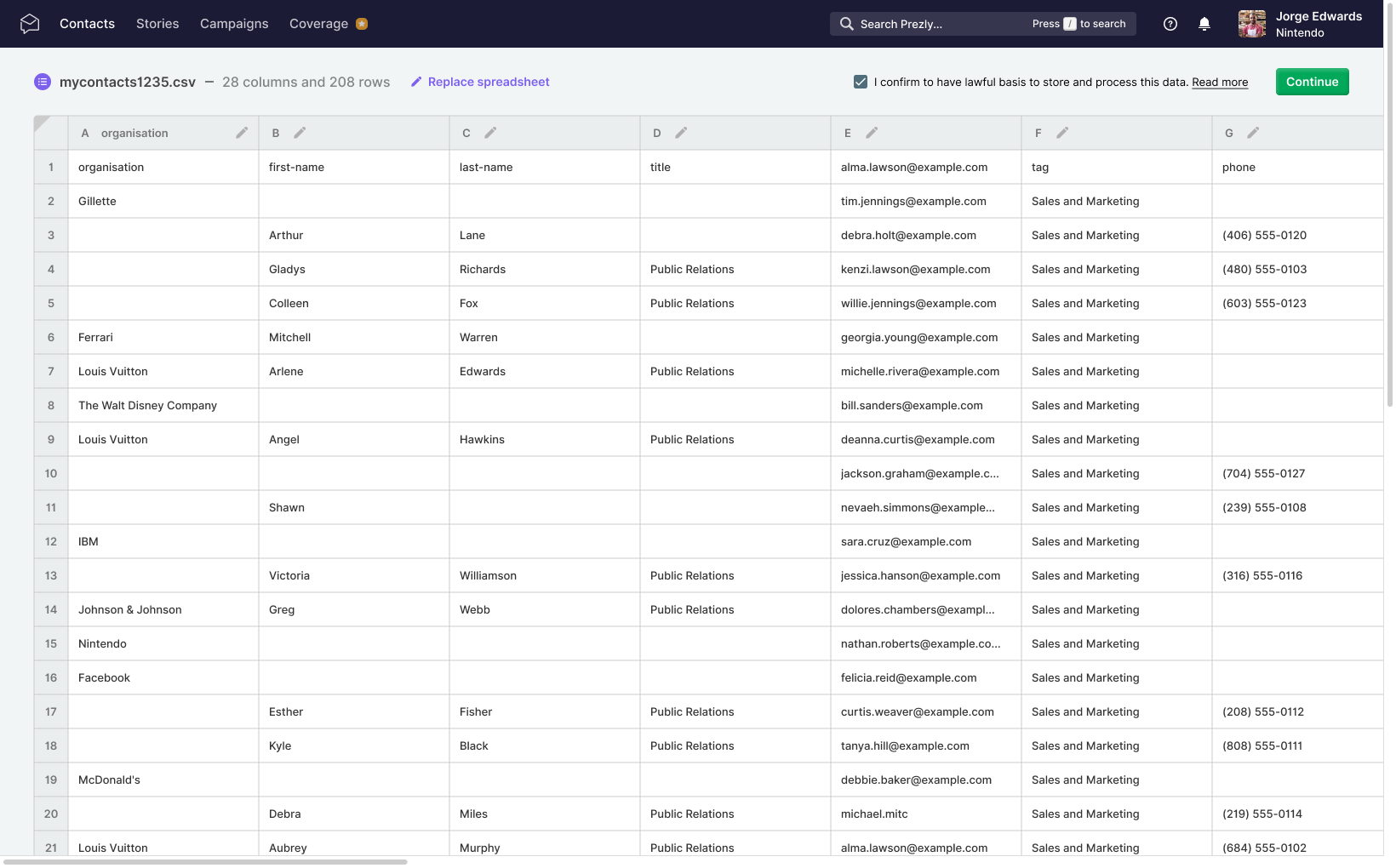Select row number 10 header

tap(51, 473)
